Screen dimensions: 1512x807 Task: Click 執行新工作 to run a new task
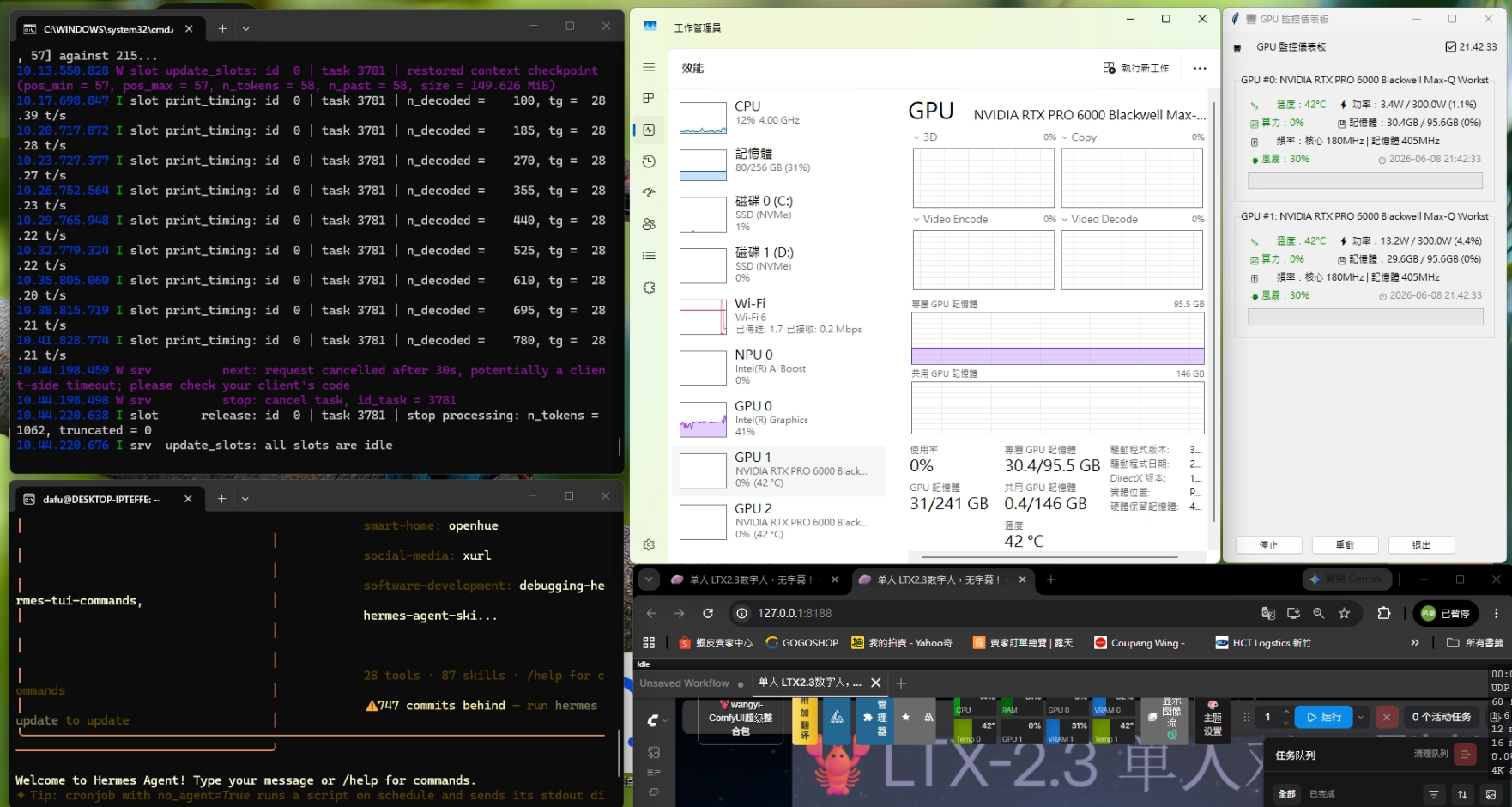[x=1136, y=68]
